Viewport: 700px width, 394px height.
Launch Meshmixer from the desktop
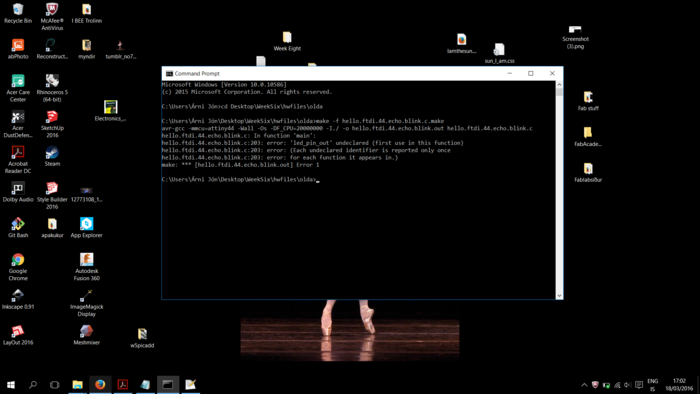point(87,334)
